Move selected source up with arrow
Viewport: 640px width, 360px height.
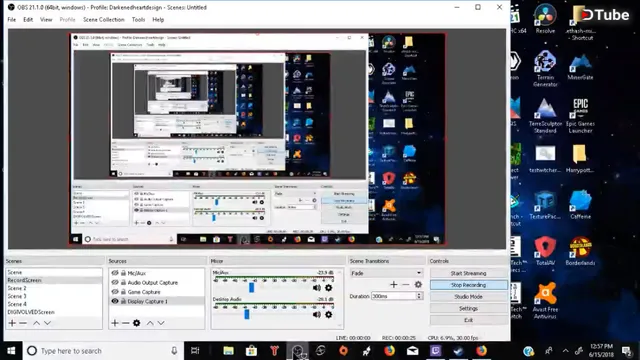click(150, 323)
